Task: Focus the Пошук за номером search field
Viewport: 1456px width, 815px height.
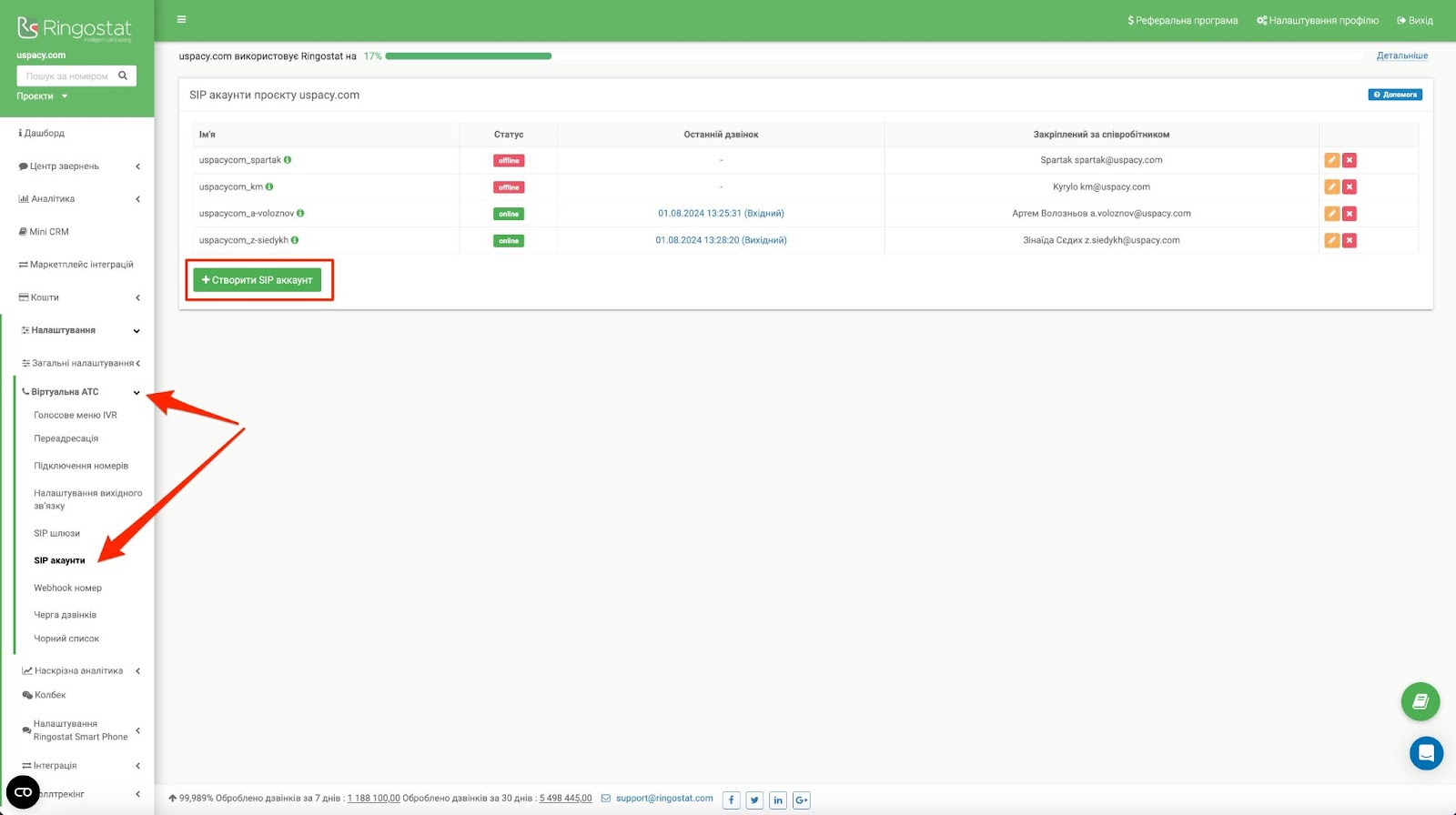Action: click(x=66, y=75)
